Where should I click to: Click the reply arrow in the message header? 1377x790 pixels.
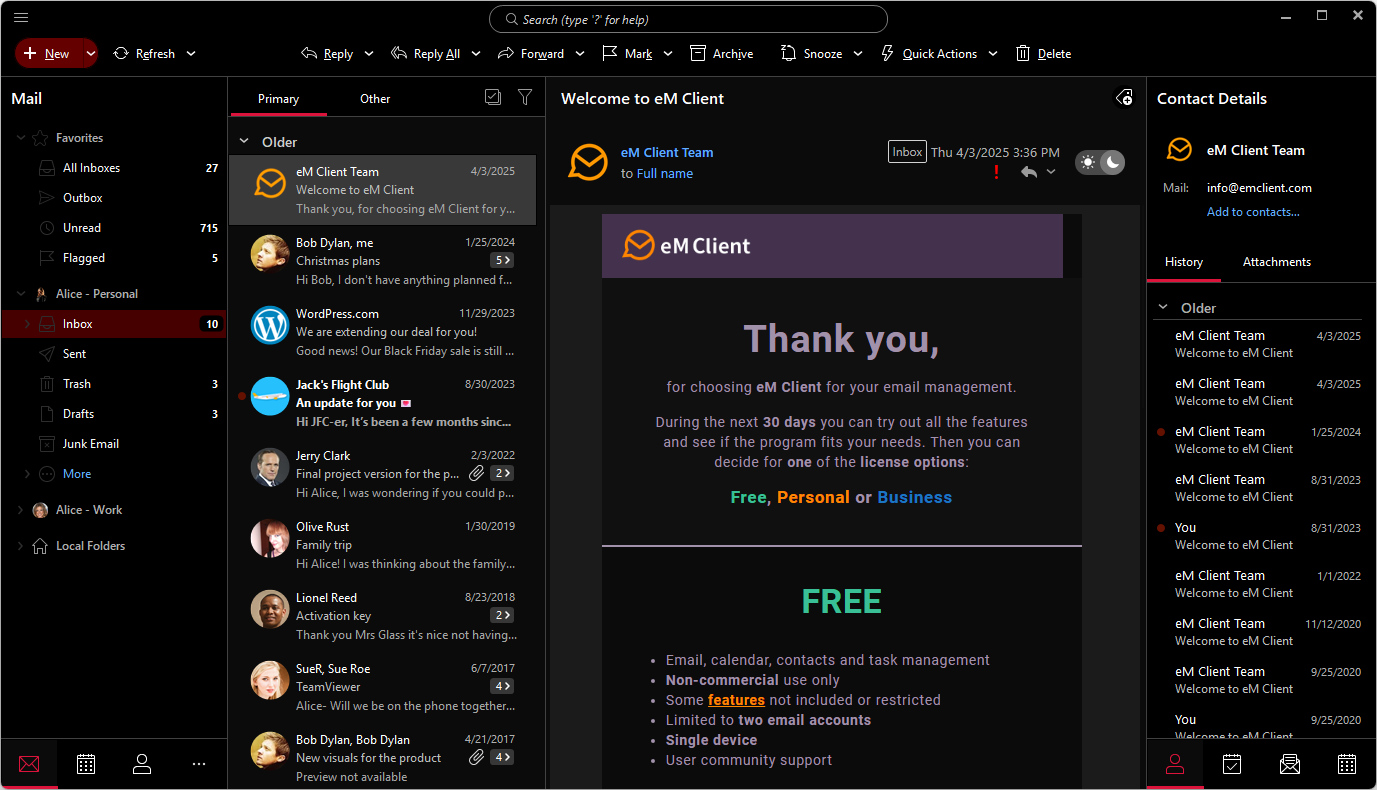click(x=1029, y=172)
